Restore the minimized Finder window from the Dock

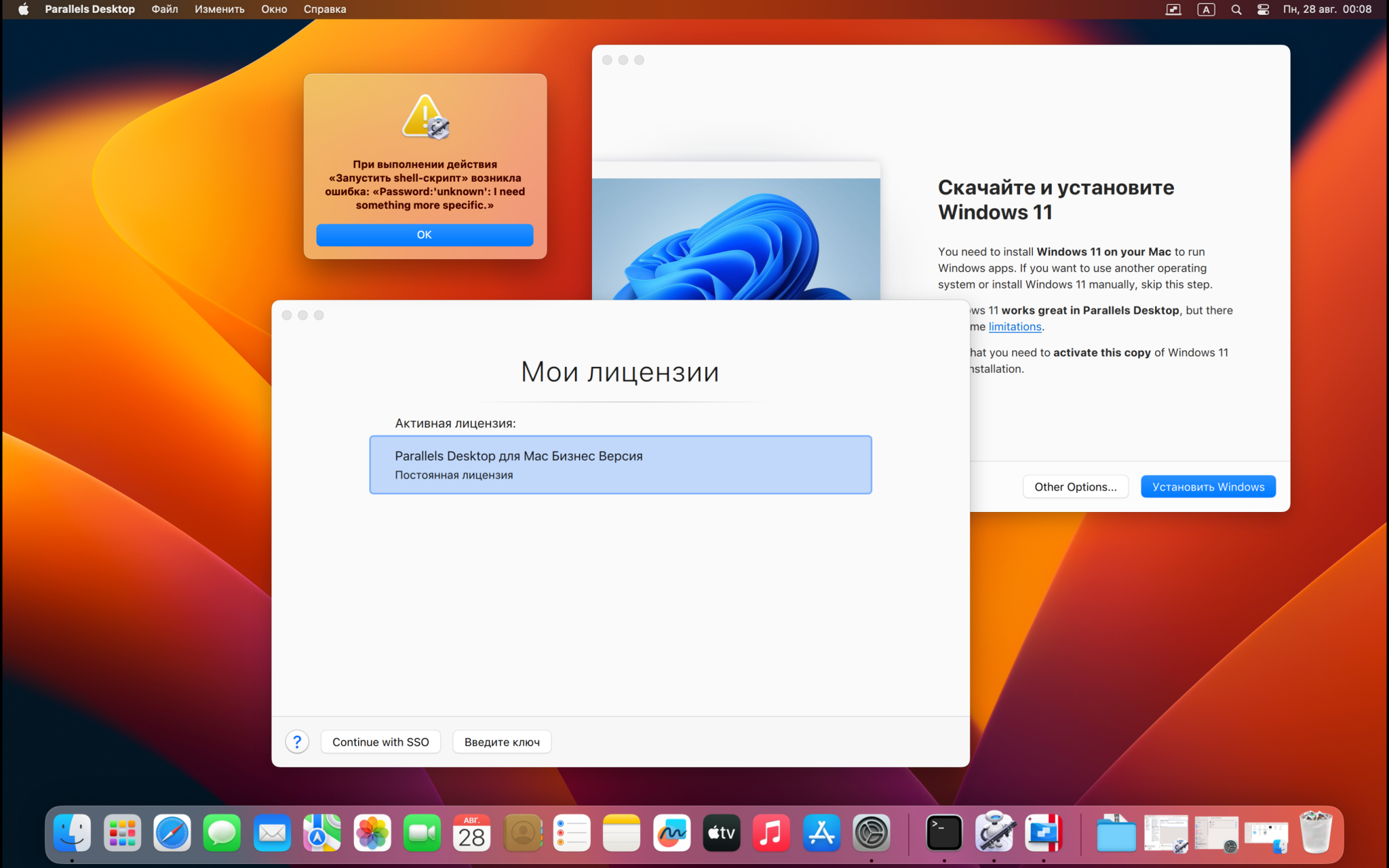(1266, 836)
